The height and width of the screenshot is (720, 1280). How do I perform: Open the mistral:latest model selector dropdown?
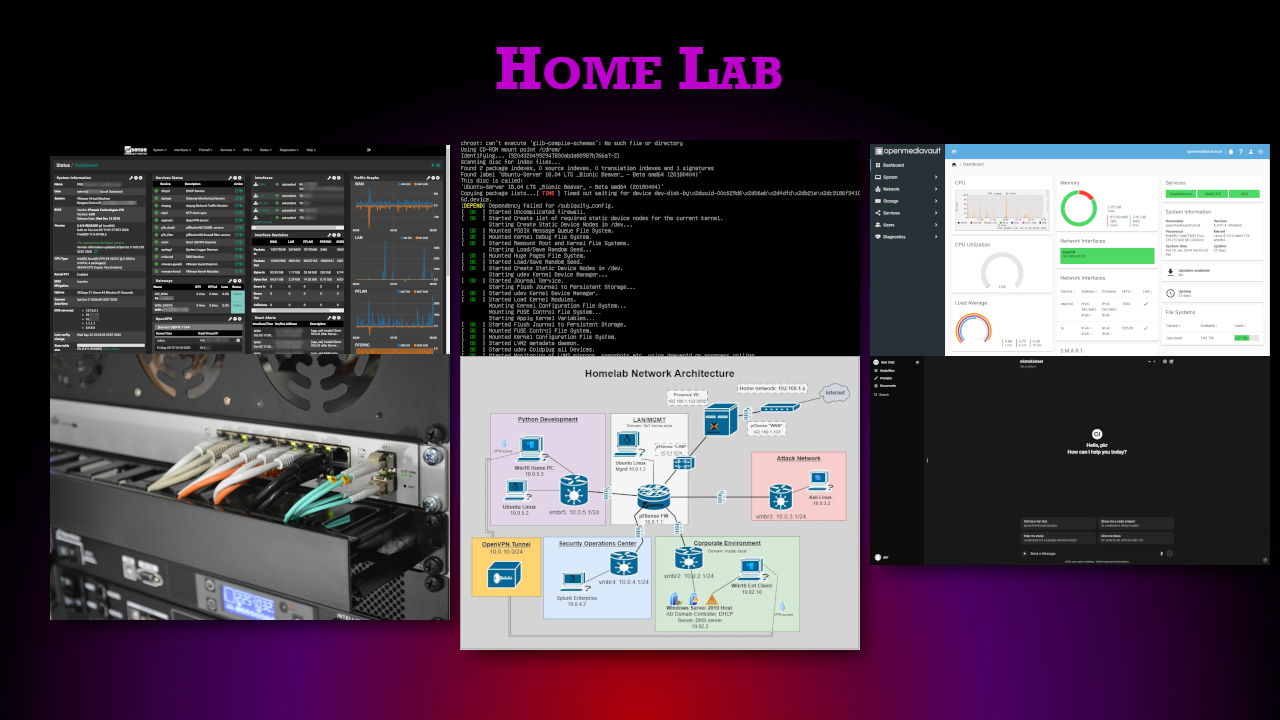[x=1031, y=361]
